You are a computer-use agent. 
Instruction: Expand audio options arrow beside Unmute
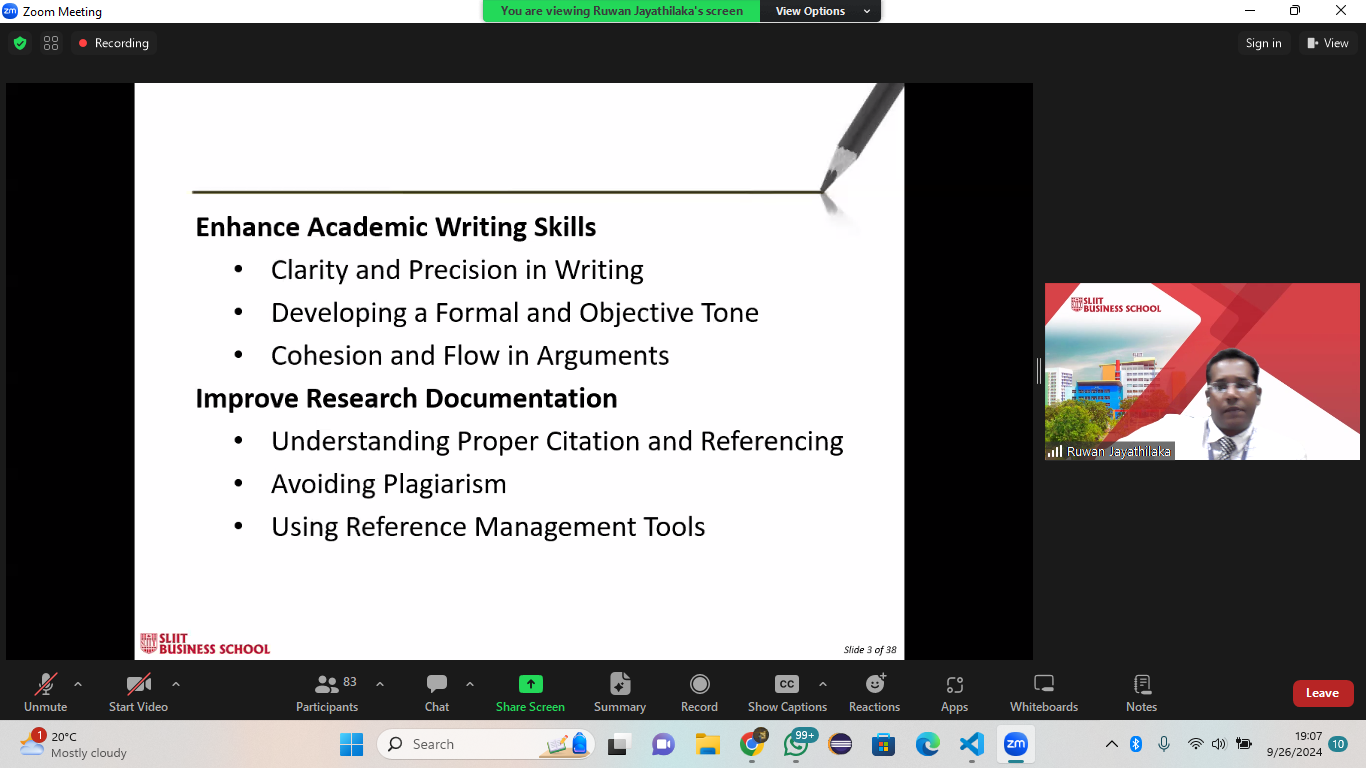78,684
